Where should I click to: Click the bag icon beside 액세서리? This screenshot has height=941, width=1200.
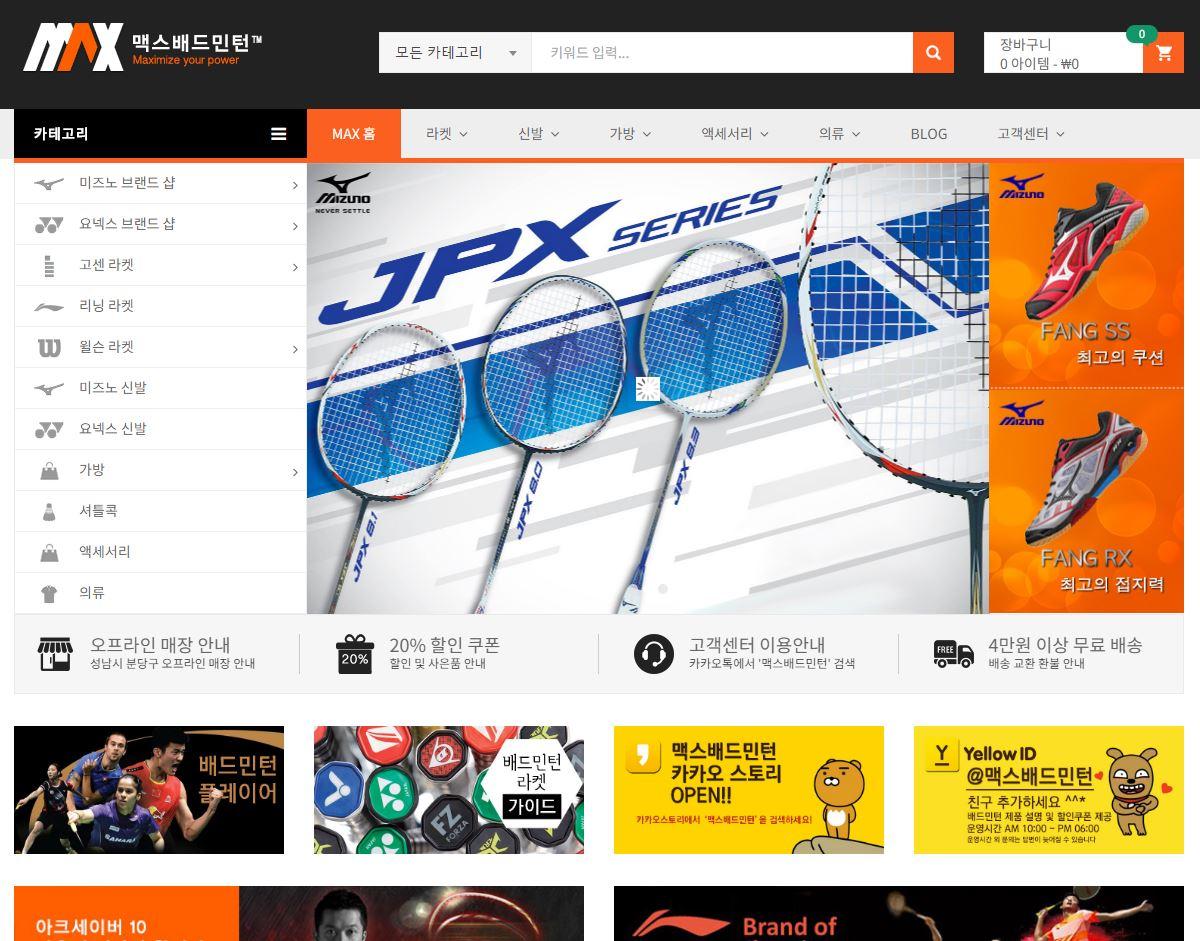coord(49,553)
